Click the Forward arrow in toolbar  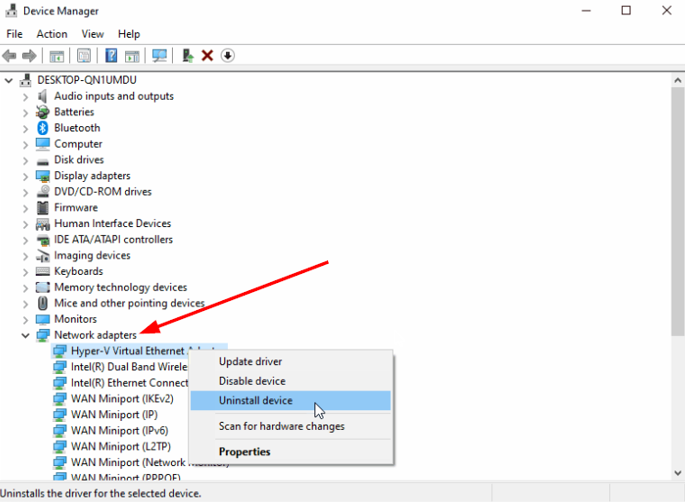pyautogui.click(x=29, y=56)
